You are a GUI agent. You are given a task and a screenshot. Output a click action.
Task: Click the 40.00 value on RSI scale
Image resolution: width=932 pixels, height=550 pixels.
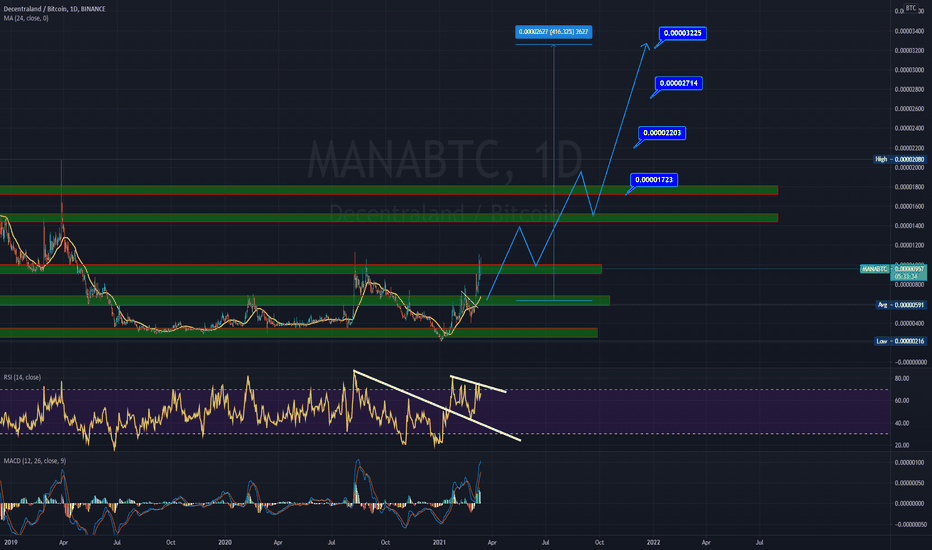(x=902, y=423)
